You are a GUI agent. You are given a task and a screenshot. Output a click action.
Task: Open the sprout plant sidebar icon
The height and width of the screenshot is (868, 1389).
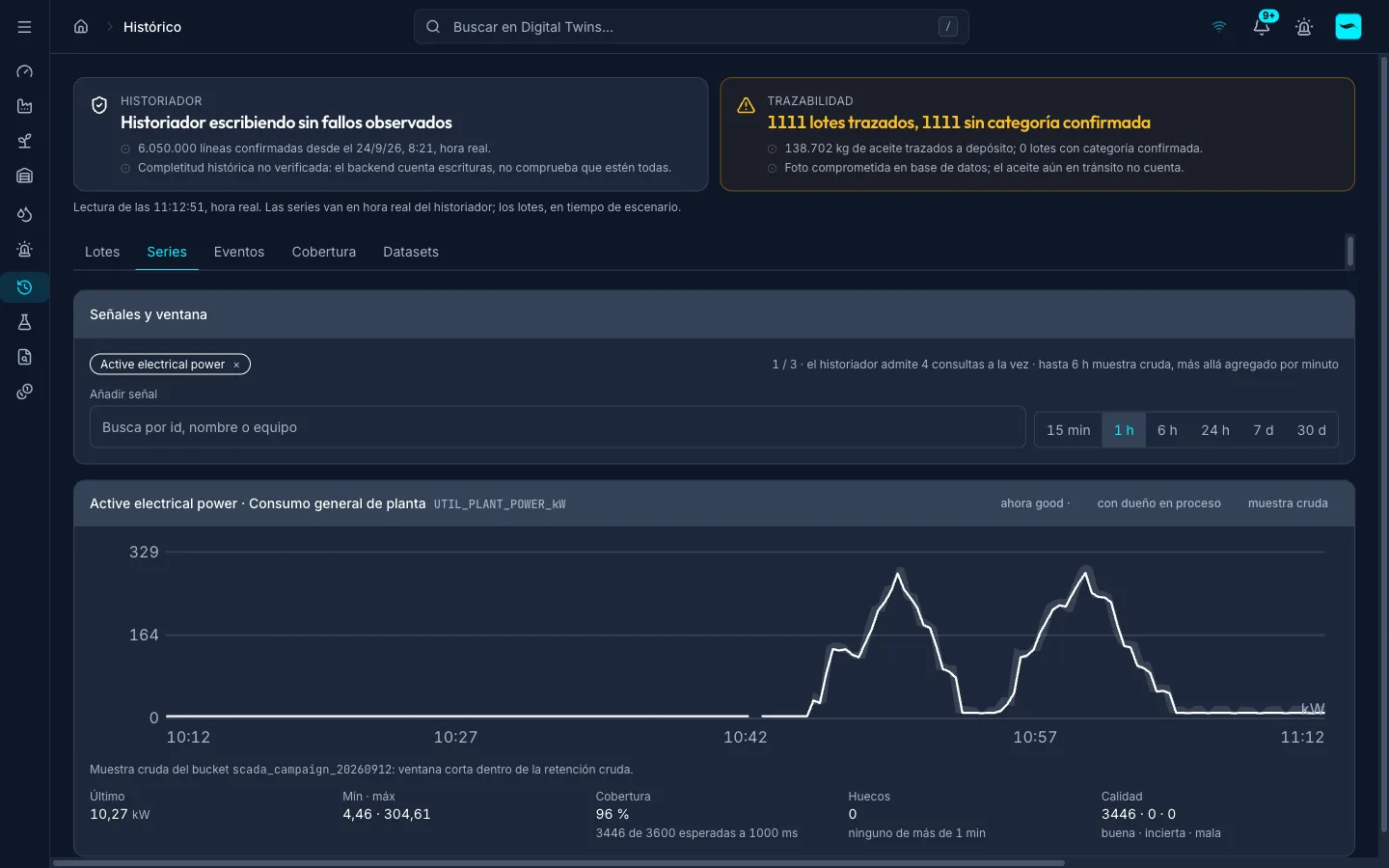click(25, 141)
